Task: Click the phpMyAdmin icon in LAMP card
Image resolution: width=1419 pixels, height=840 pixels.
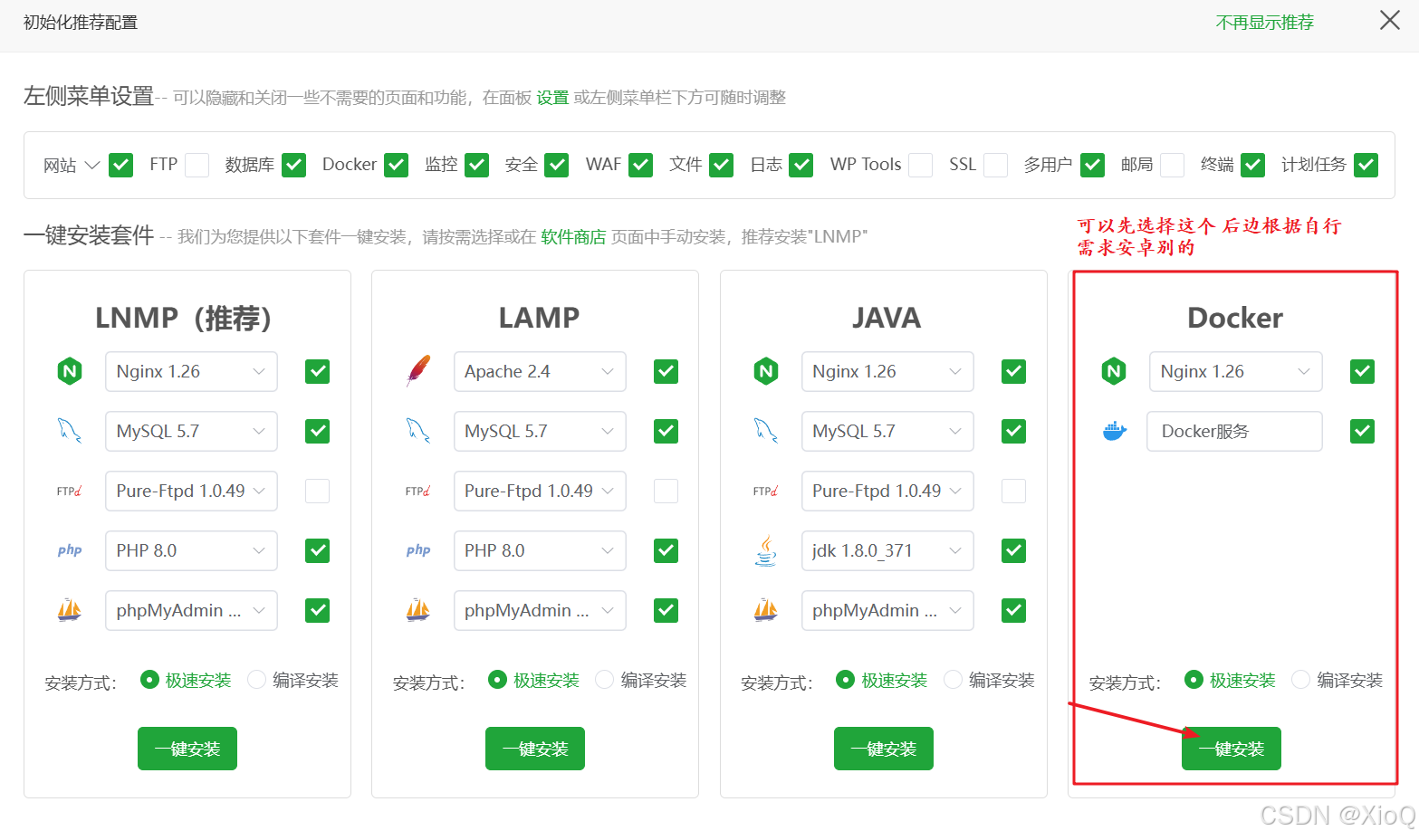Action: point(418,610)
